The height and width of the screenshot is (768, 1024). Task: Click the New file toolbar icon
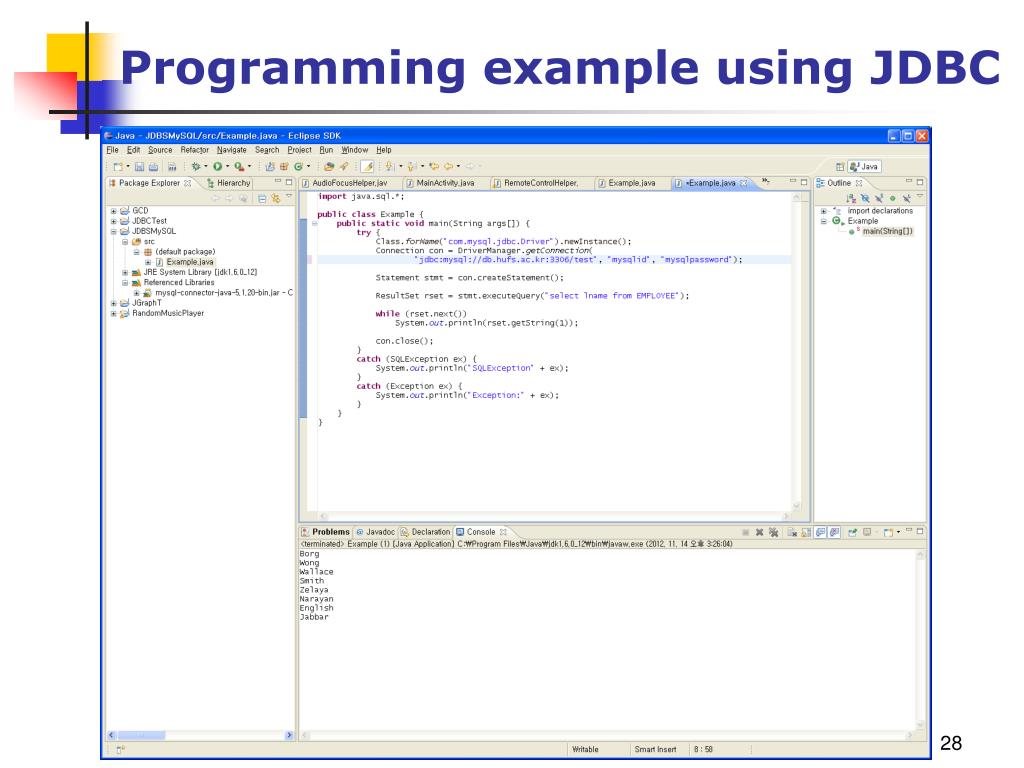[x=118, y=167]
